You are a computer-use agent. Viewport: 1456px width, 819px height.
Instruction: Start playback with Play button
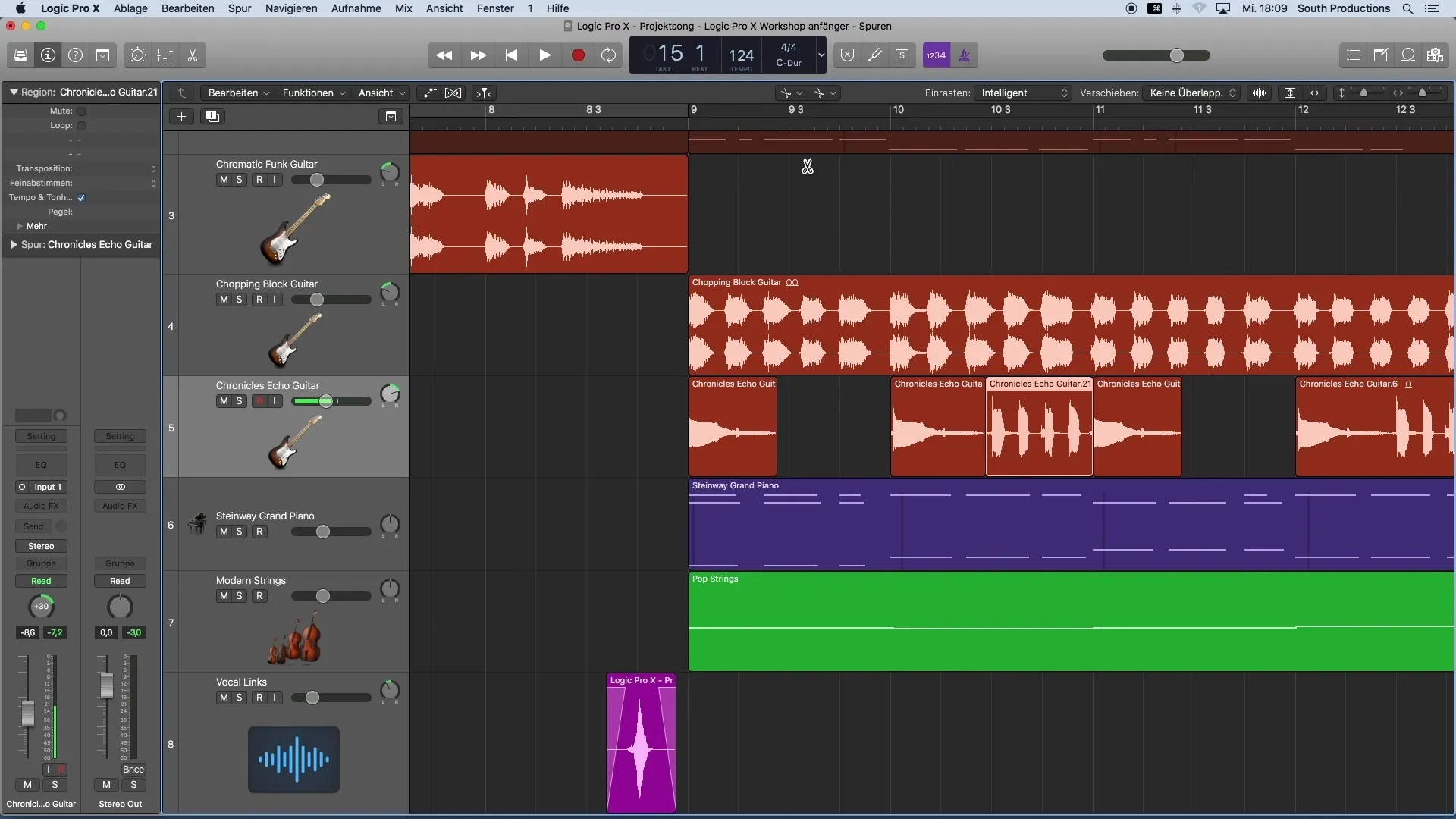tap(544, 55)
